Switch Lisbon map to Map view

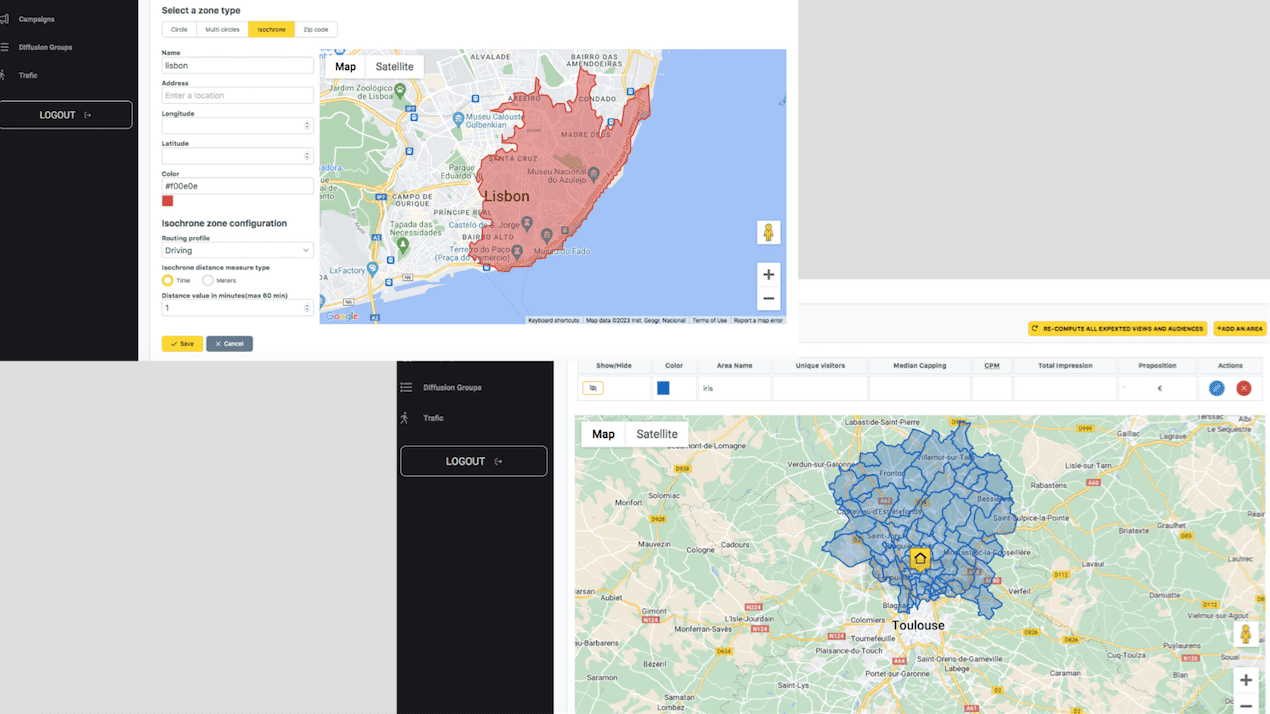click(345, 67)
